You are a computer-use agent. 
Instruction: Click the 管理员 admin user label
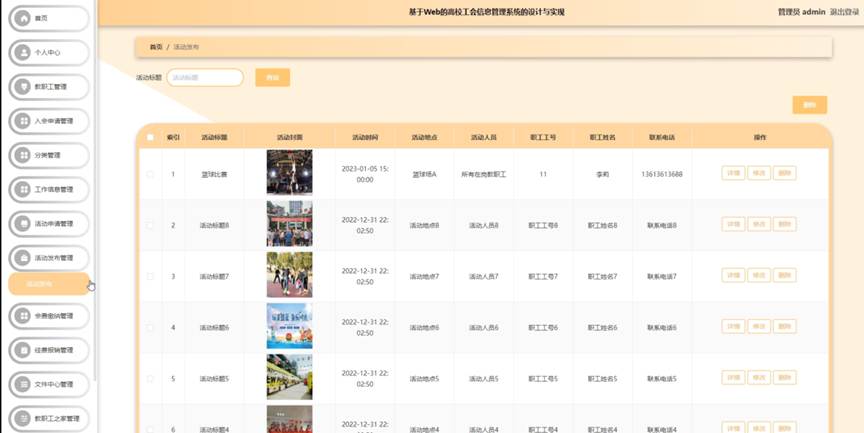[x=801, y=12]
